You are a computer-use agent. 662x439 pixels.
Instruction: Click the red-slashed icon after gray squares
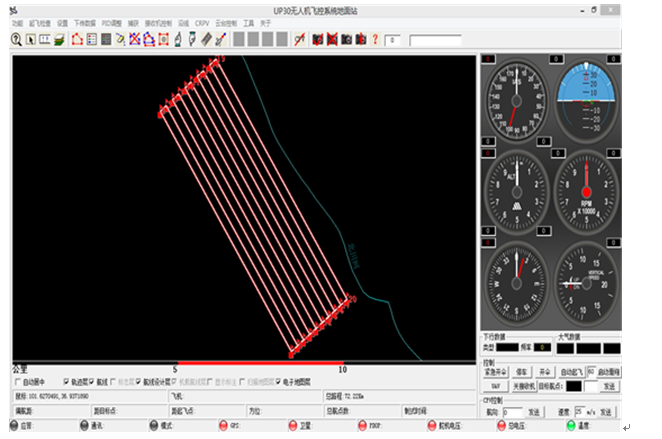(x=300, y=40)
